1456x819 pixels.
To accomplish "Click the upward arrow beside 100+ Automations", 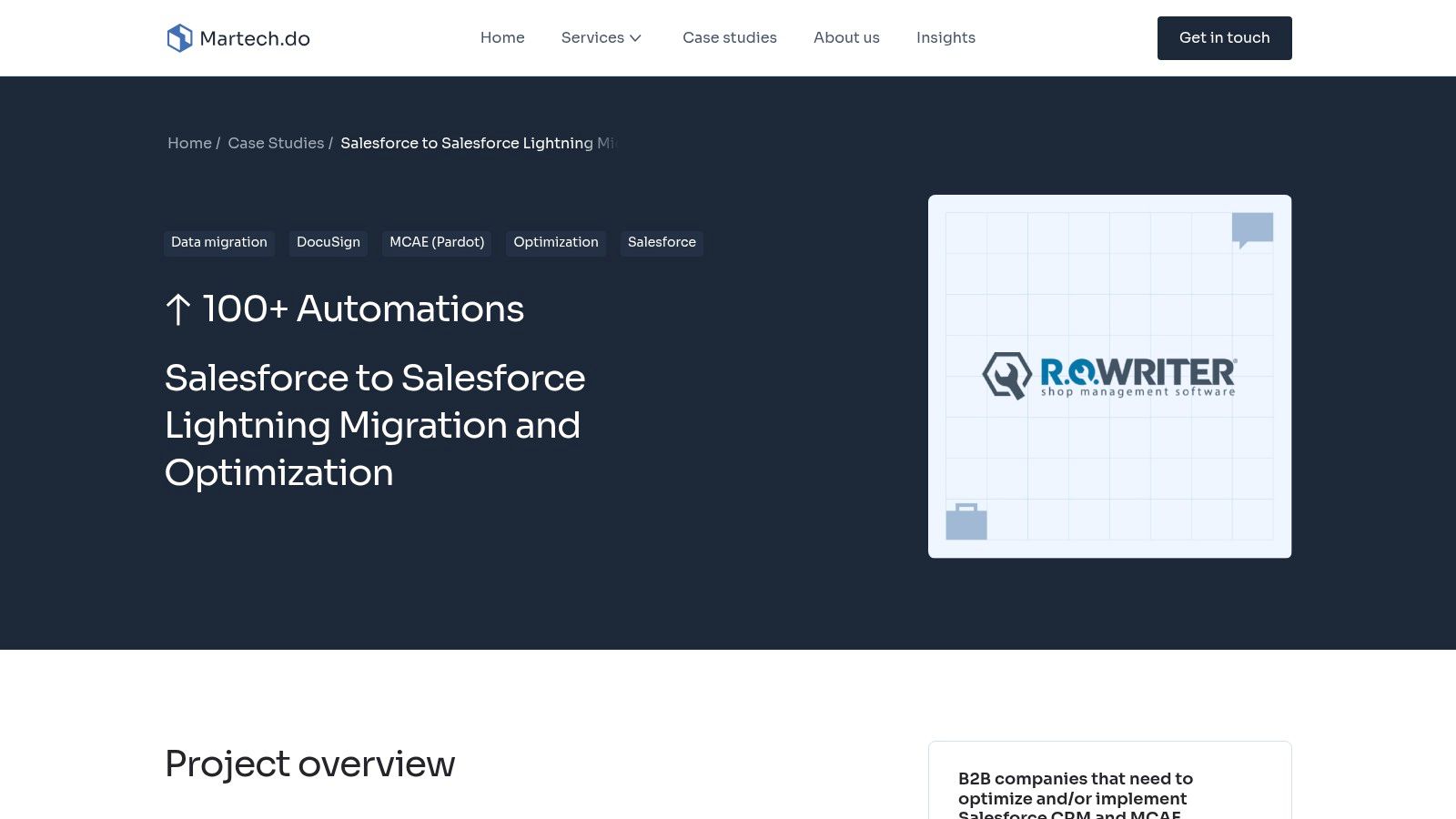I will pos(178,308).
